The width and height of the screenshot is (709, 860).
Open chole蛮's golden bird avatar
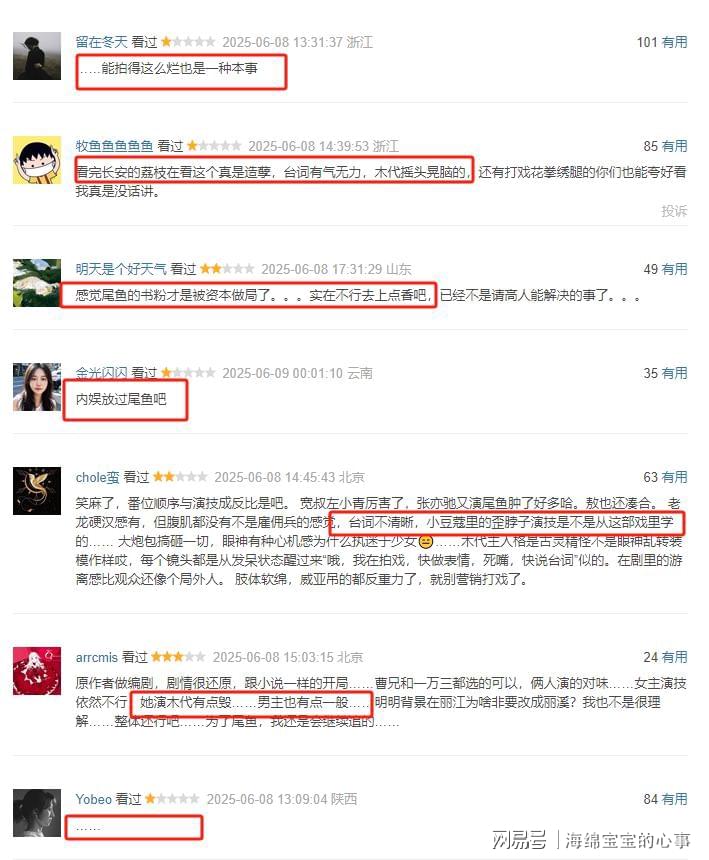coord(37,491)
